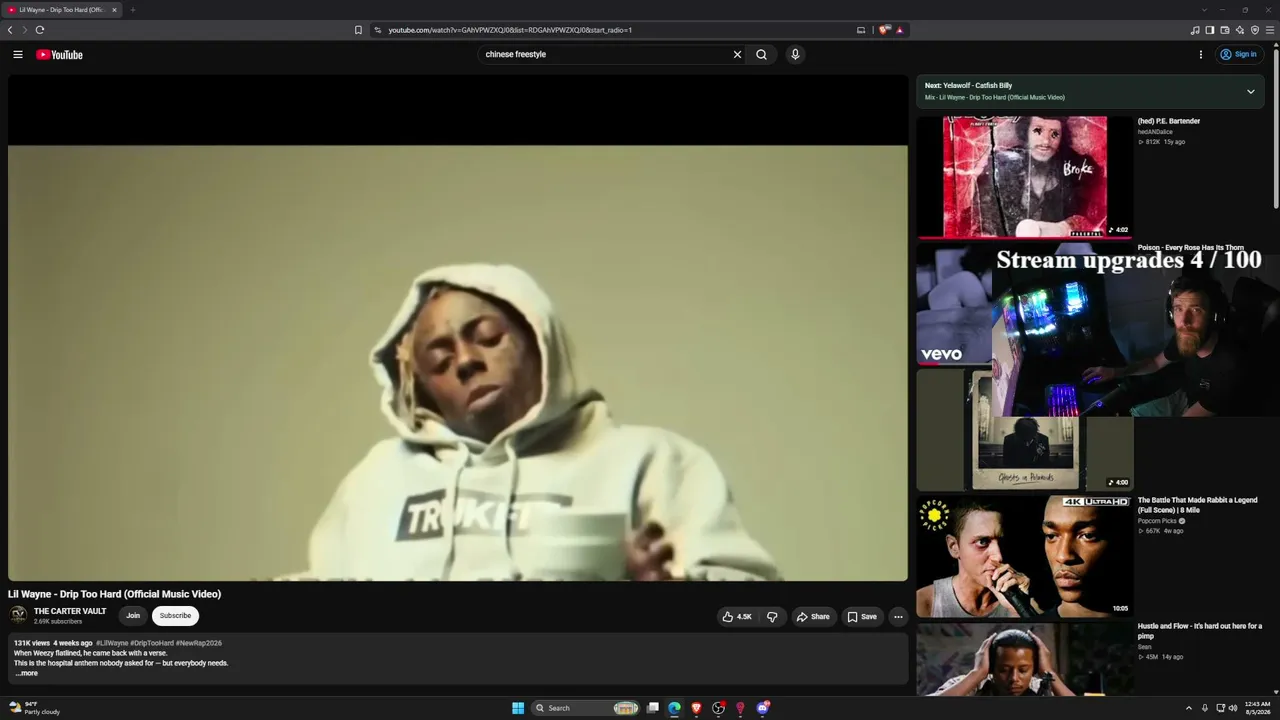Run the search with the magnifier button
This screenshot has height=720, width=1280.
pyautogui.click(x=762, y=55)
